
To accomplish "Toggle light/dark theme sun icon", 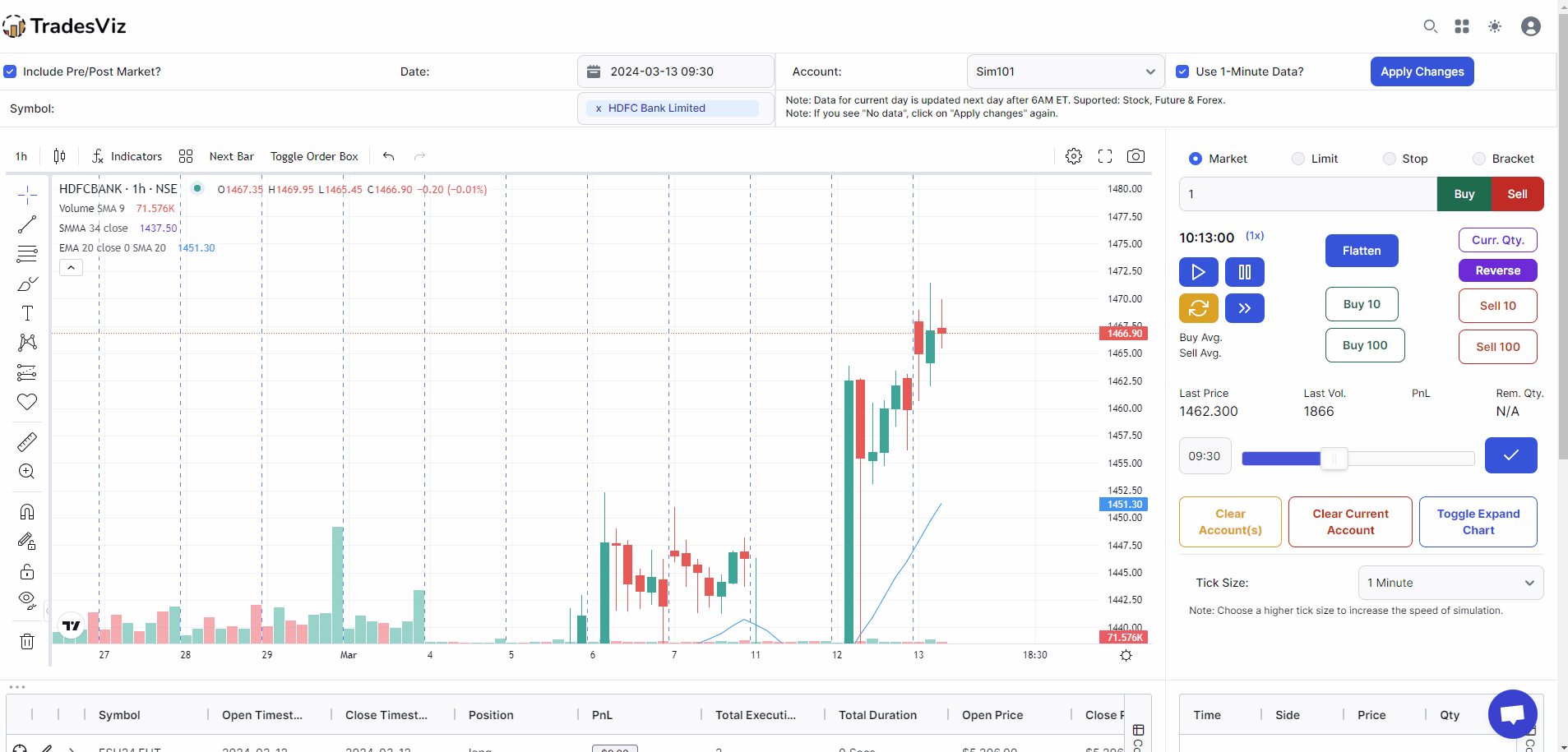I will (x=1495, y=26).
